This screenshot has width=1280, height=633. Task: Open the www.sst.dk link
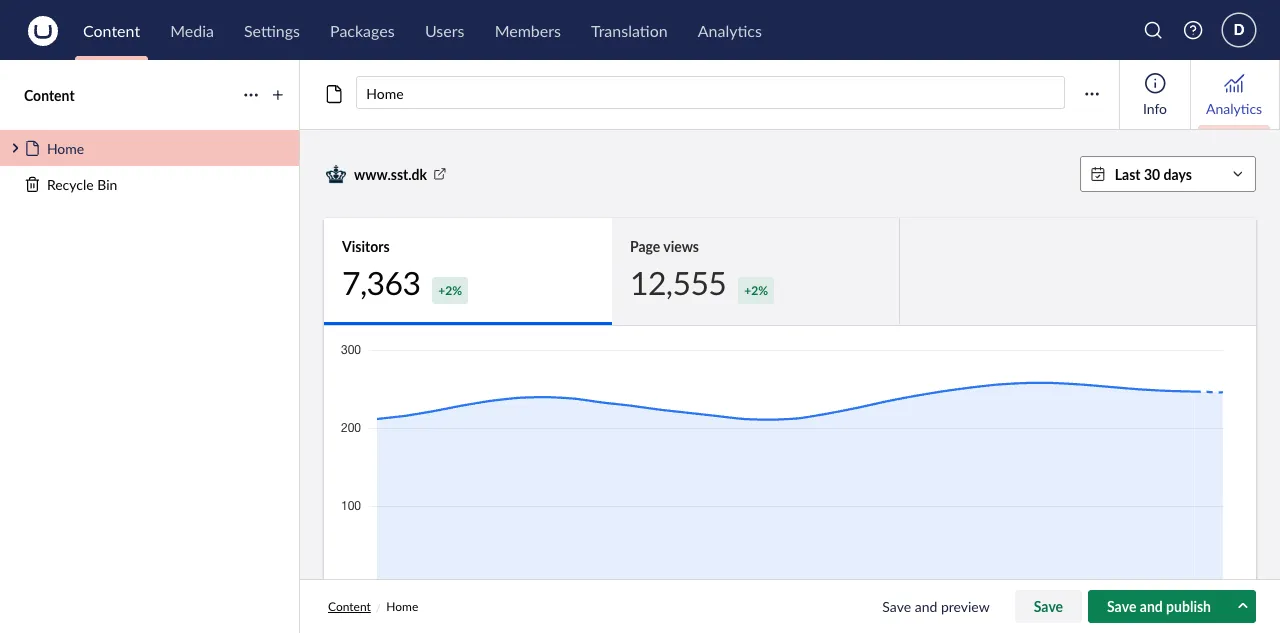pyautogui.click(x=390, y=175)
